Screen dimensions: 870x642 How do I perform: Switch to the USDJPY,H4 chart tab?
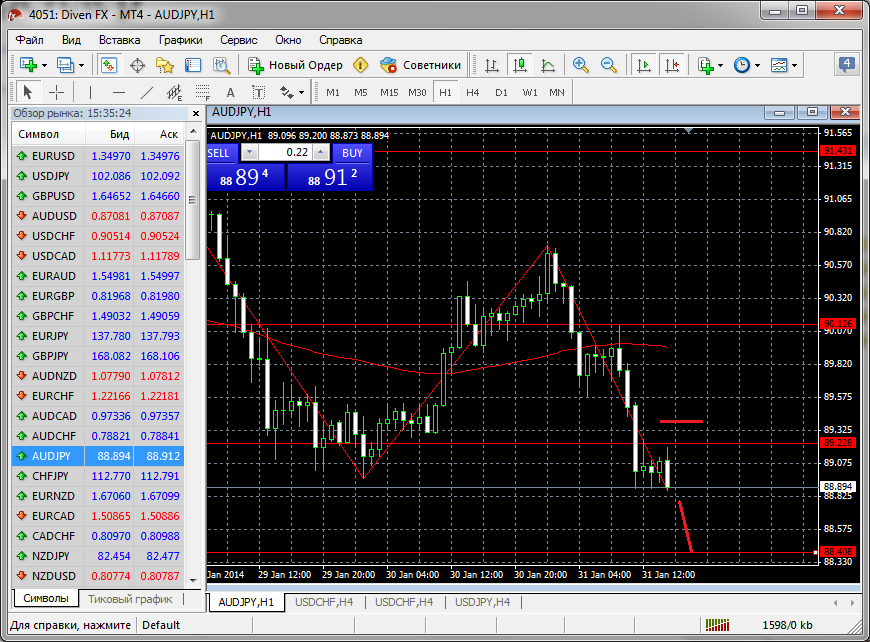pos(482,602)
